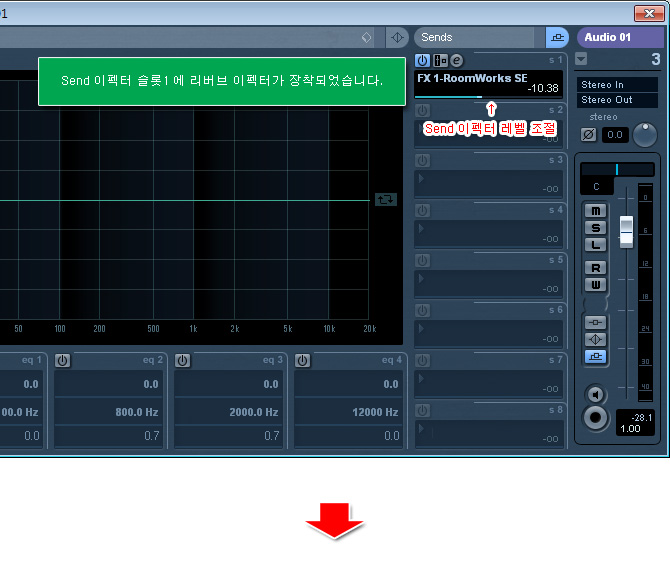Click send level value -10.38
This screenshot has height=583, width=670.
coord(543,88)
